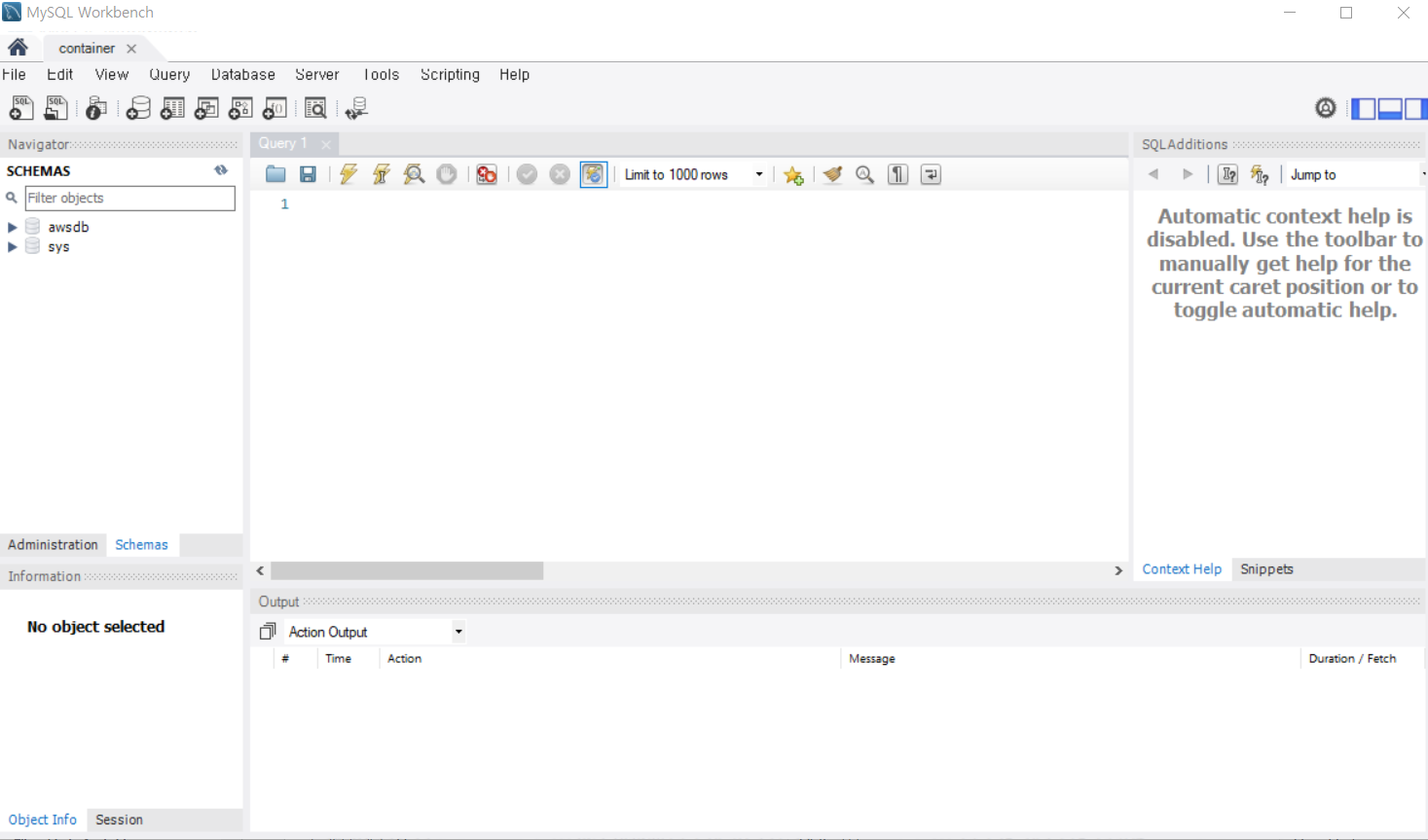1428x840 pixels.
Task: Create a new table icon
Action: (x=172, y=108)
